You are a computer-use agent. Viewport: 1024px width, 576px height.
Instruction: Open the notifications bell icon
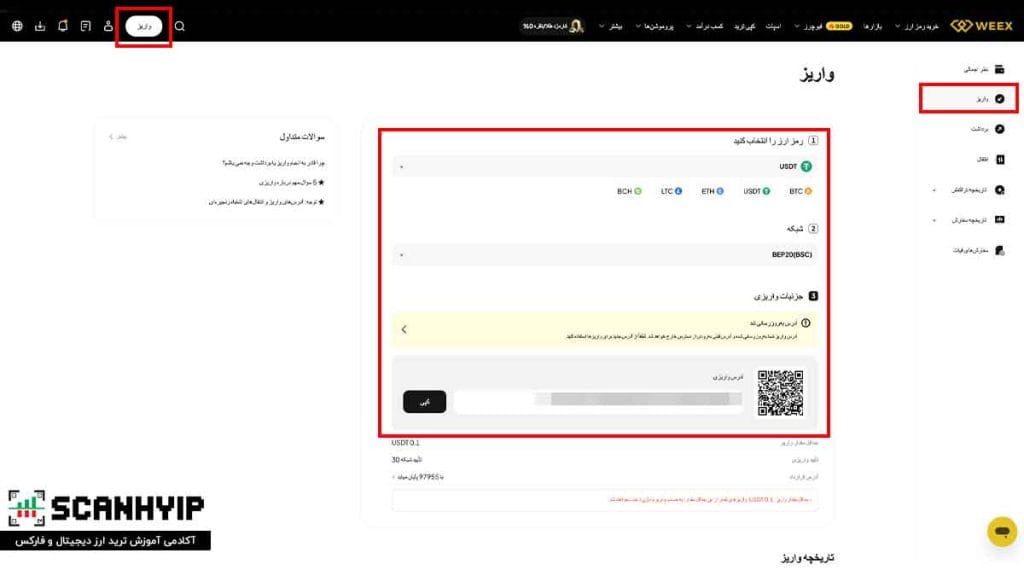click(63, 26)
